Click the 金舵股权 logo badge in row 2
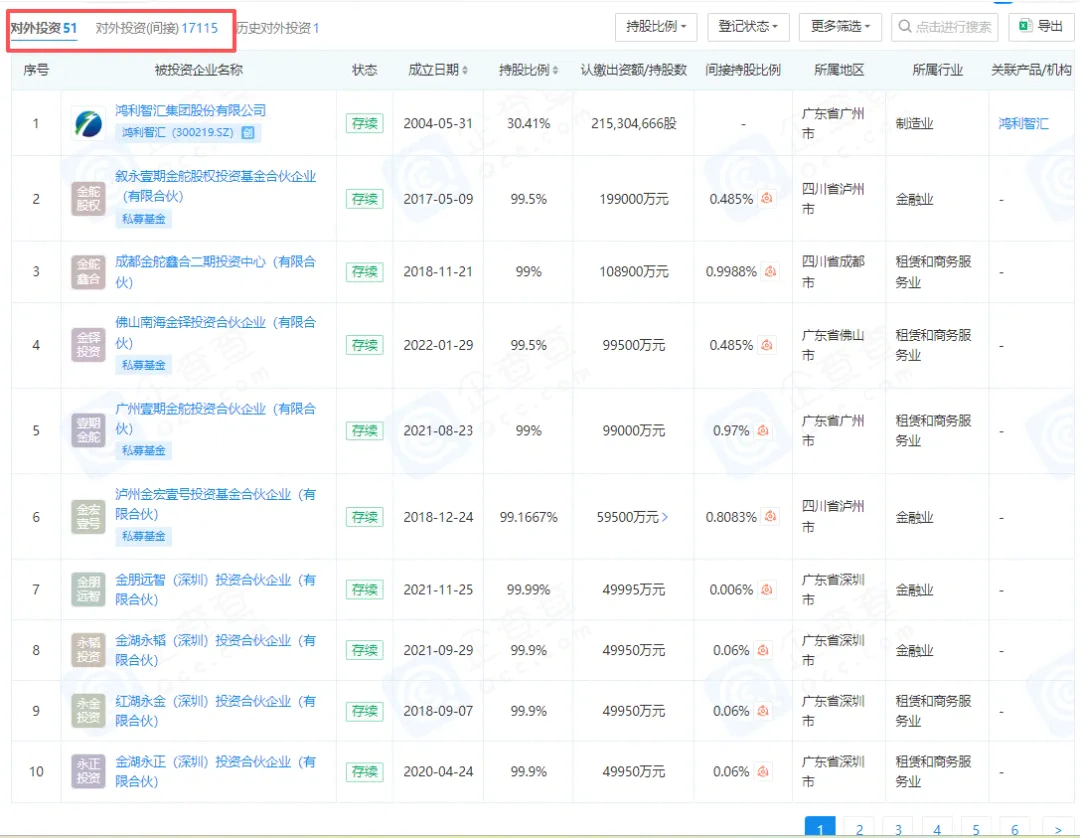This screenshot has height=838, width=1080. 88,199
